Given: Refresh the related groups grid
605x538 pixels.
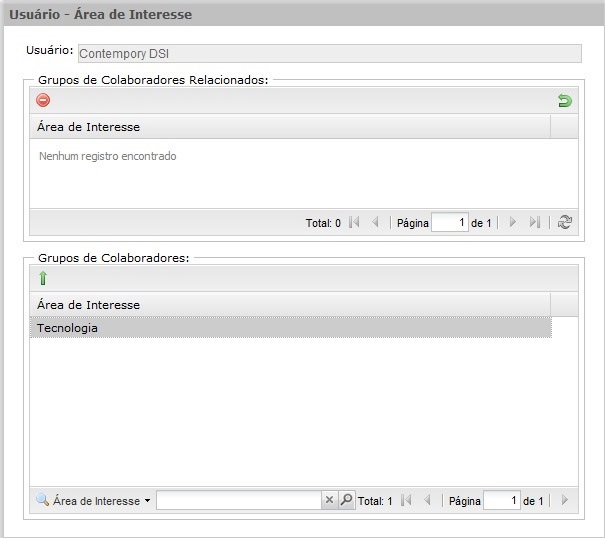Looking at the screenshot, I should tap(565, 223).
